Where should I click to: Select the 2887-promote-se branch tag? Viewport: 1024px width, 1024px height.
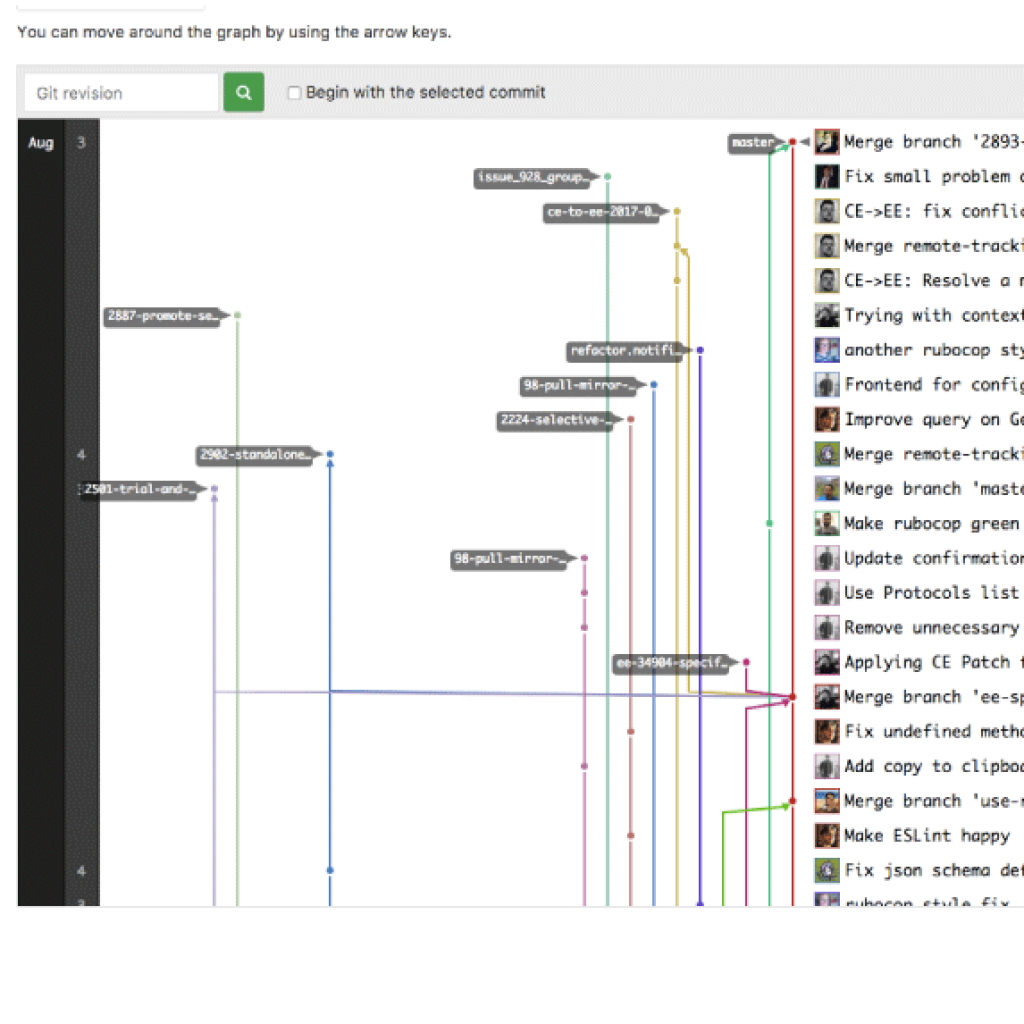[x=162, y=316]
